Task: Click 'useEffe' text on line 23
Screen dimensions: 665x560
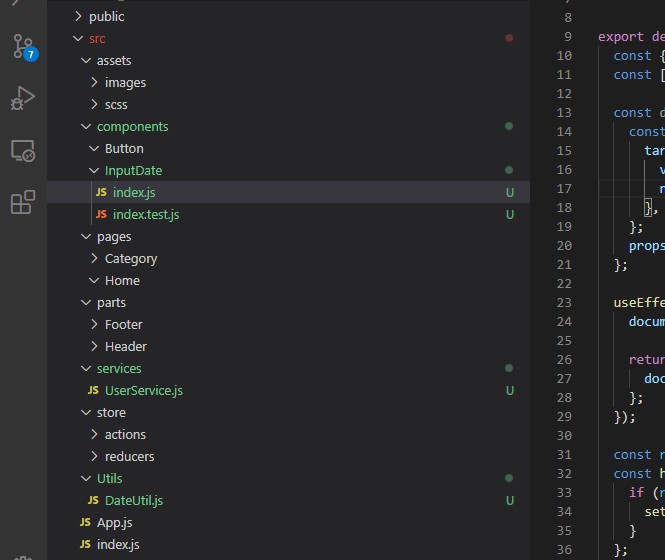Action: click(639, 302)
